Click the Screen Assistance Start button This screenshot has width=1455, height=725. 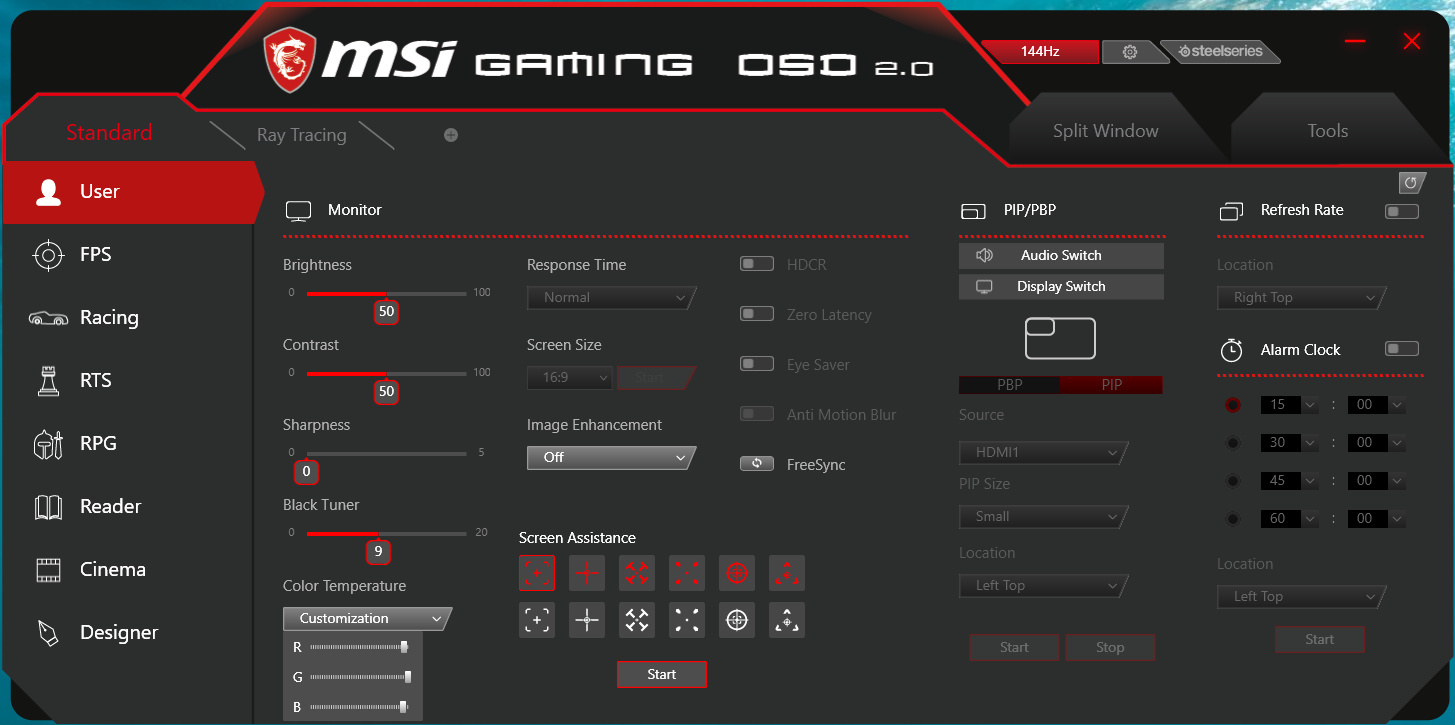pos(662,675)
